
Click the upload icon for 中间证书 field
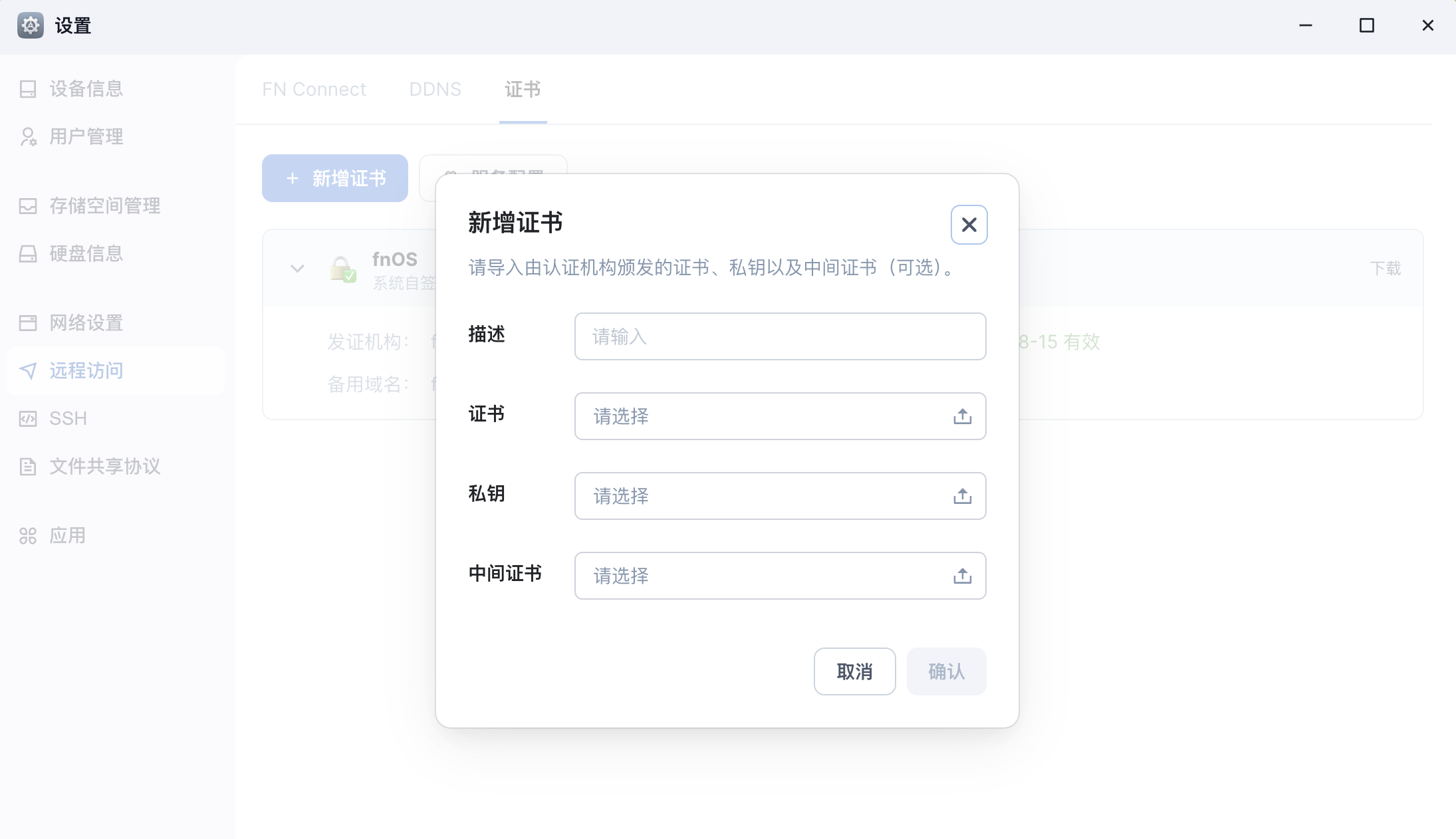click(x=962, y=576)
